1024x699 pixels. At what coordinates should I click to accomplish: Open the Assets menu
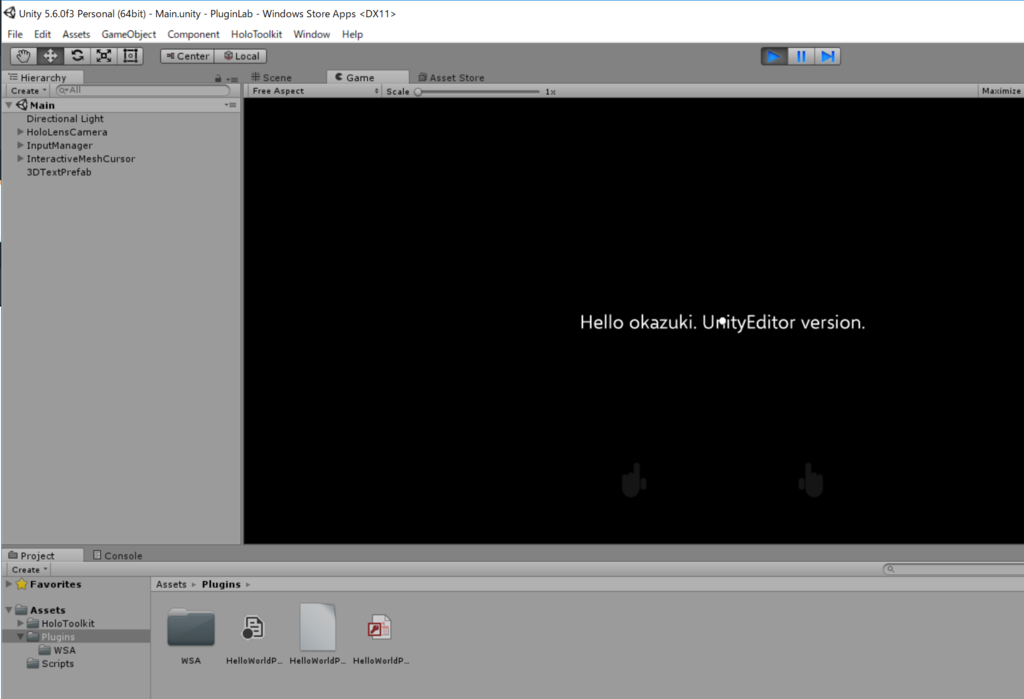[76, 35]
